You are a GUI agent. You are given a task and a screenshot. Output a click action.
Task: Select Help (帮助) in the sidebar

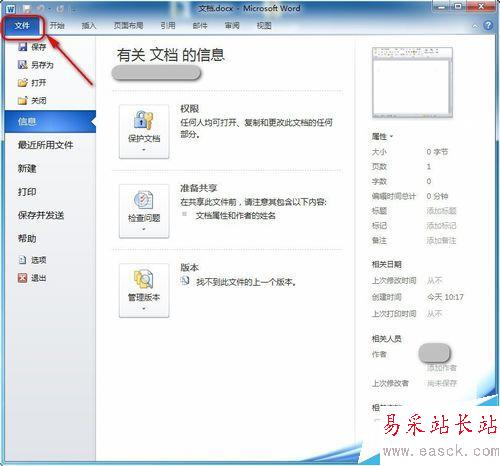click(x=27, y=238)
